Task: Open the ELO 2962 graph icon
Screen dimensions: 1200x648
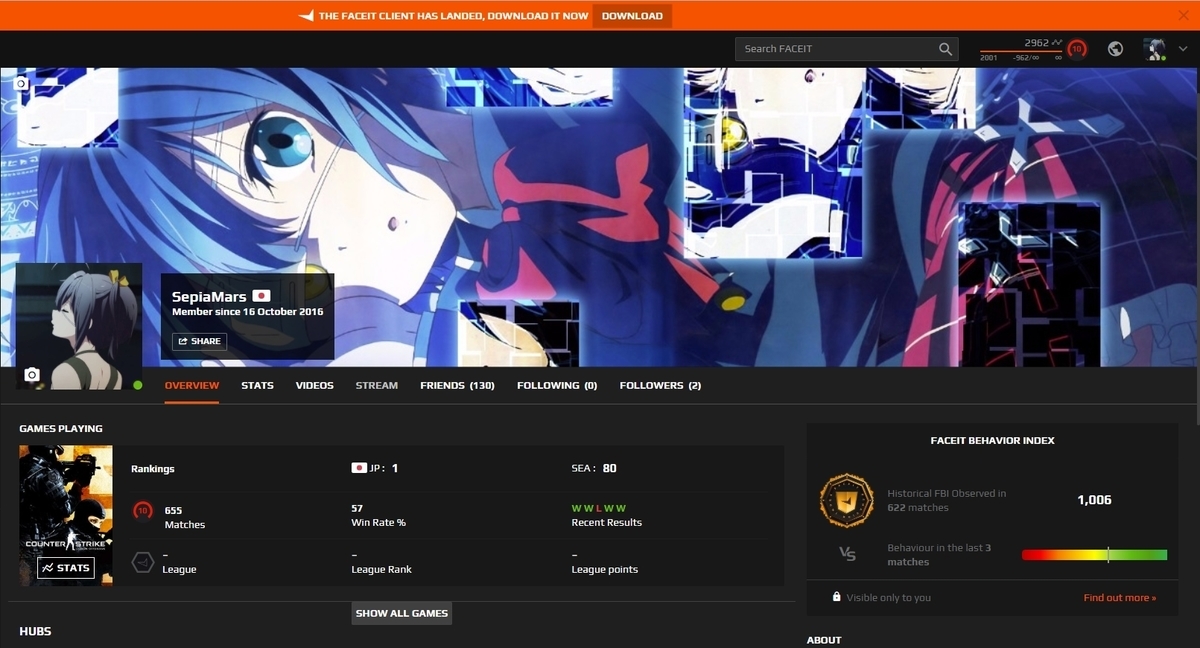Action: click(x=1056, y=43)
